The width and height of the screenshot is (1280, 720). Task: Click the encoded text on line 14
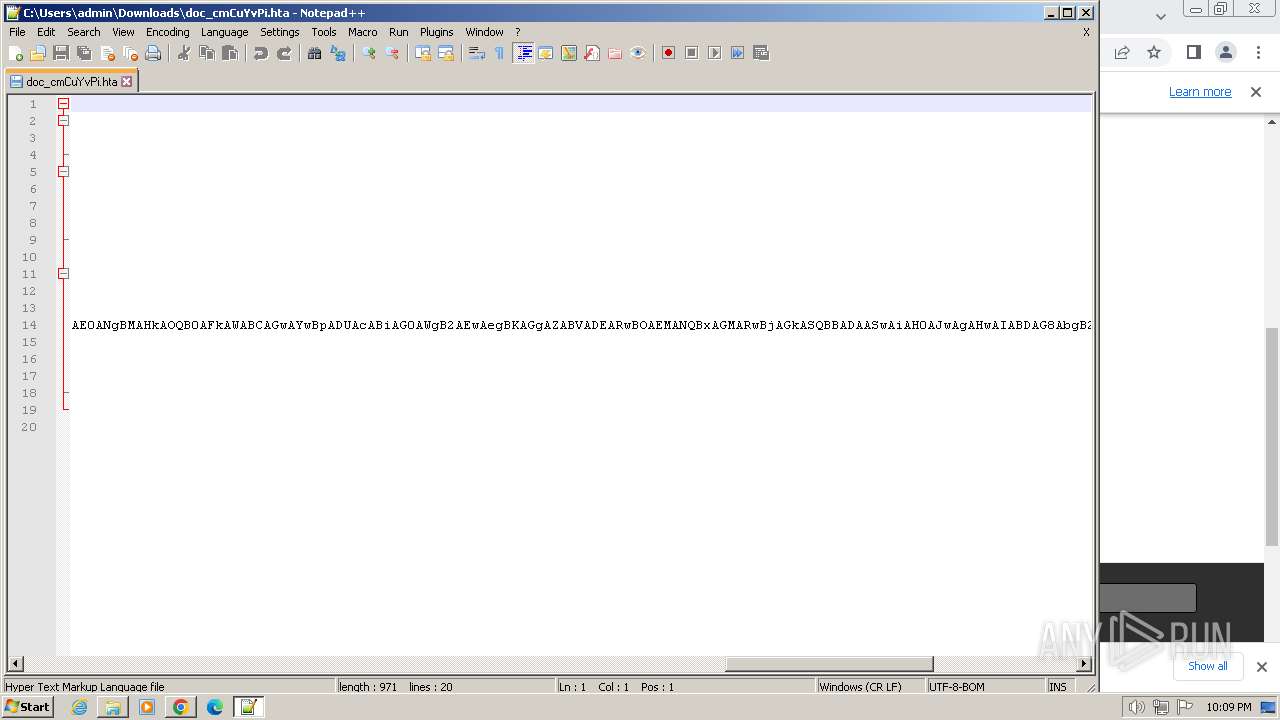click(x=581, y=325)
